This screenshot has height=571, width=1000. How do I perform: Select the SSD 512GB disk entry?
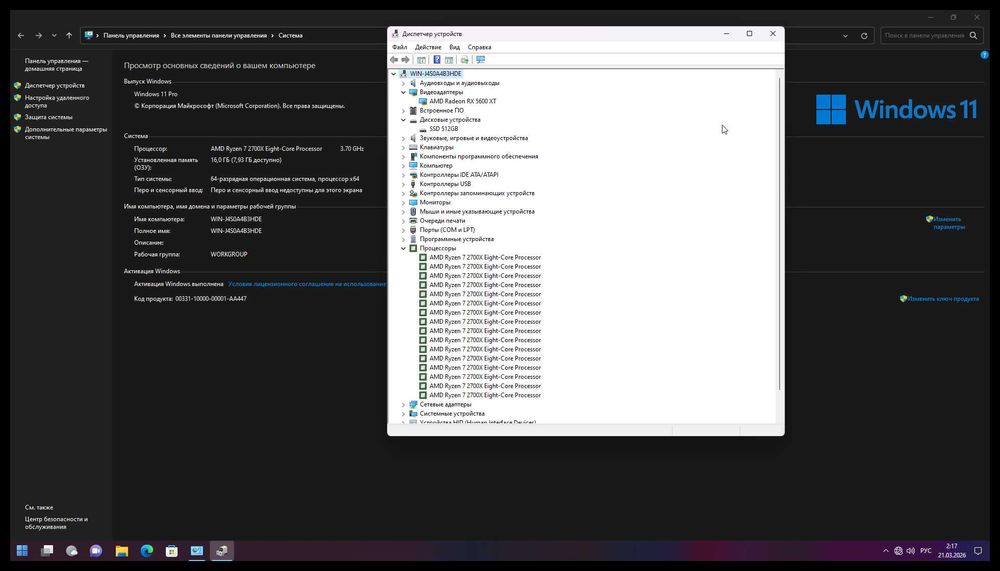[x=444, y=129]
